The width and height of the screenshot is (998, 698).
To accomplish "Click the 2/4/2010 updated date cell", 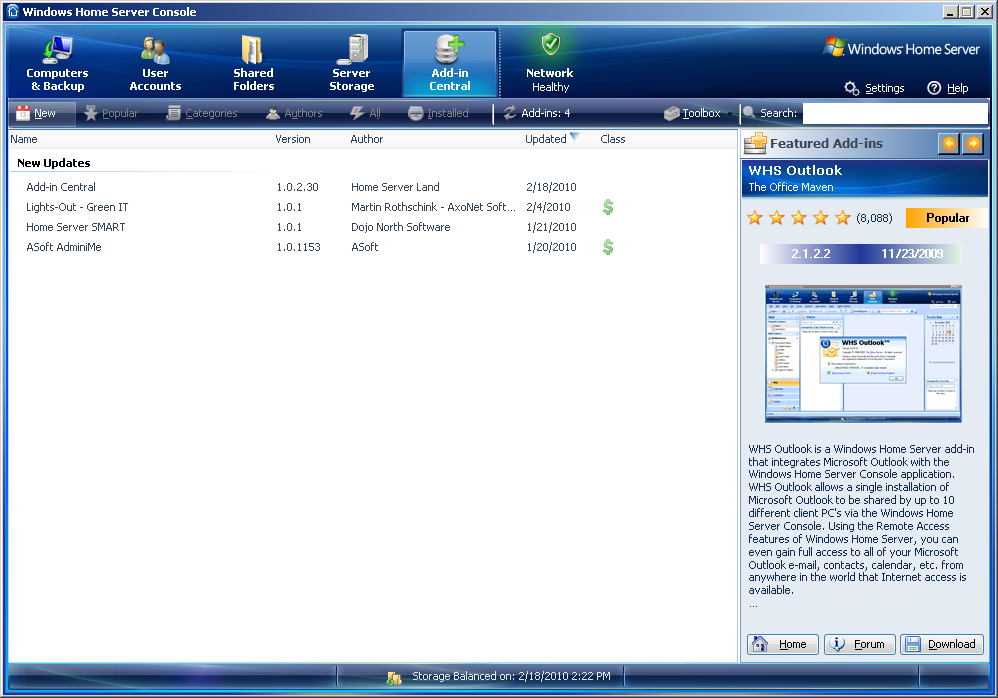I will tap(548, 207).
